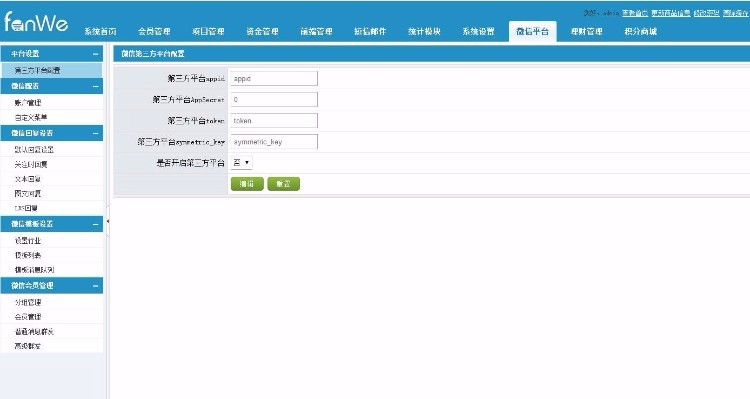
Task: Open 账户管理 in the sidebar
Action: (28, 102)
